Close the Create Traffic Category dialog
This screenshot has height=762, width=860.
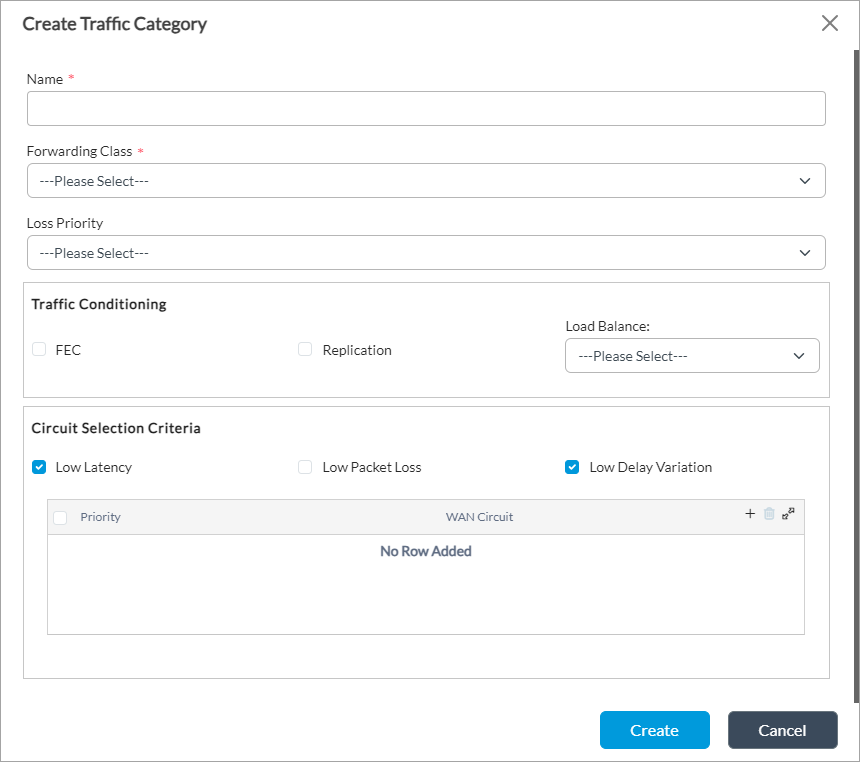830,23
